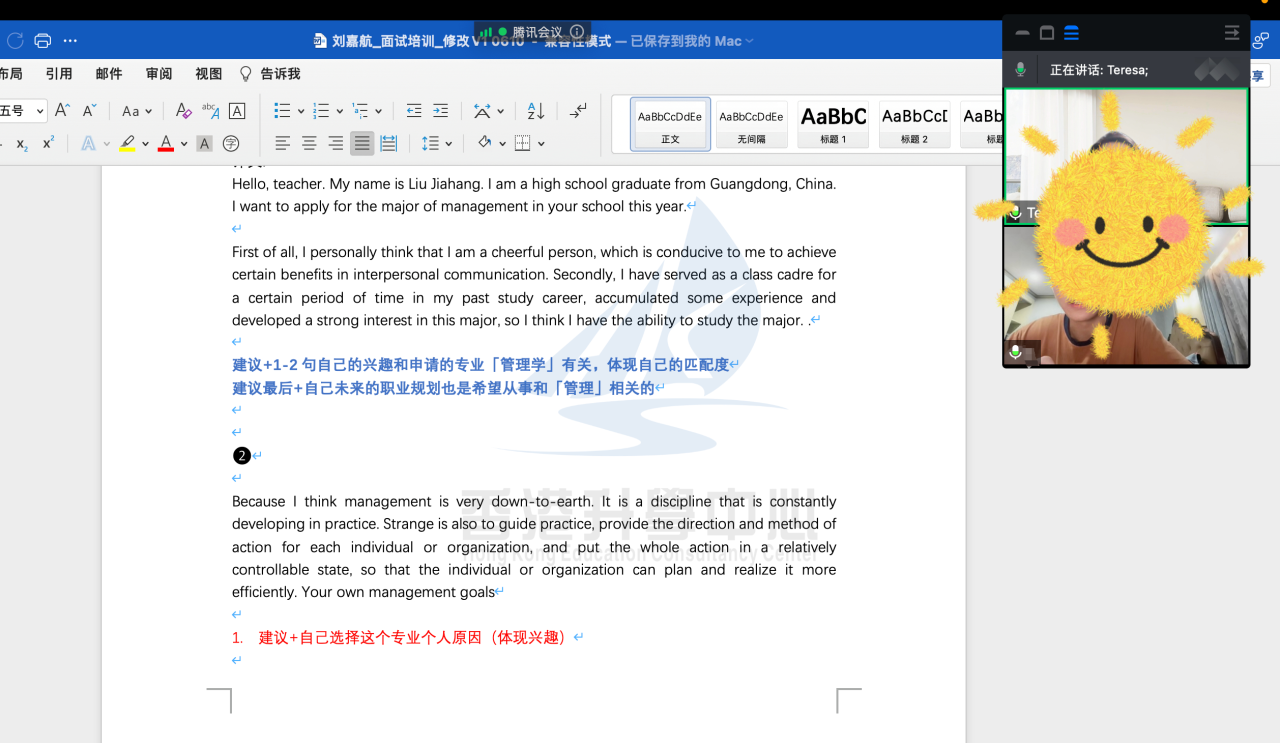
Task: Click the increase font size icon
Action: (x=62, y=111)
